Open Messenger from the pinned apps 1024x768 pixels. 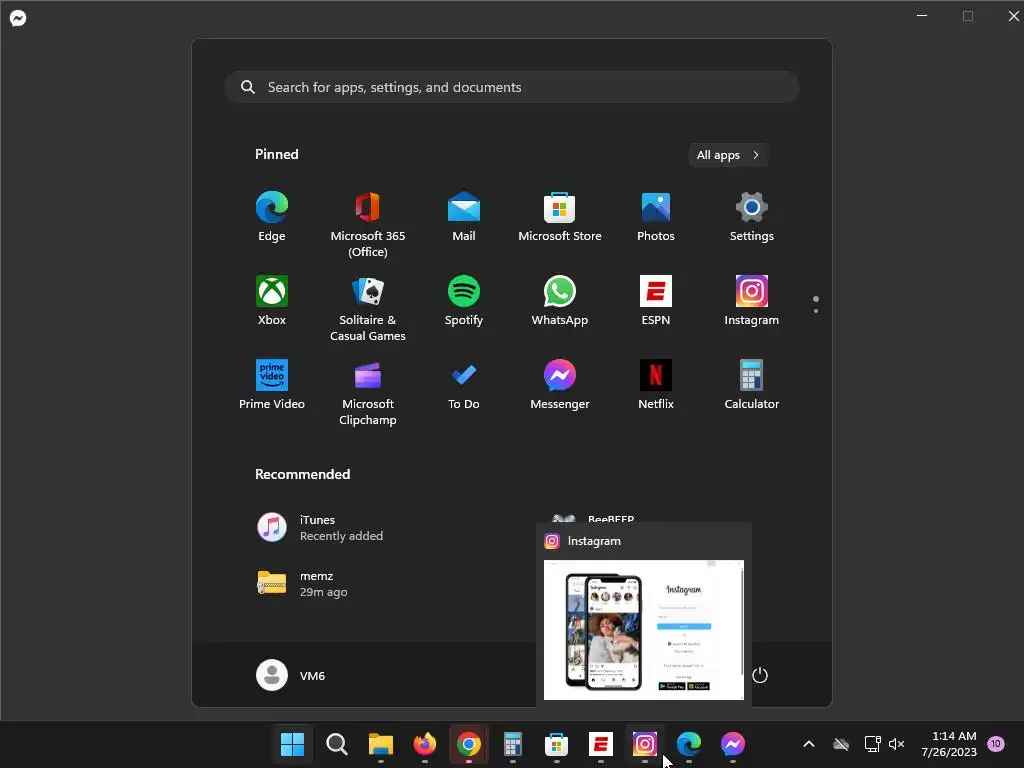pyautogui.click(x=560, y=385)
